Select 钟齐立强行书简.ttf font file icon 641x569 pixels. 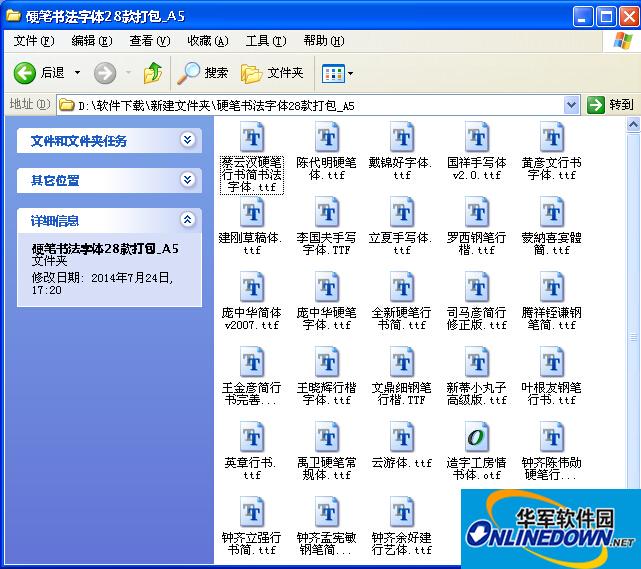[x=252, y=512]
